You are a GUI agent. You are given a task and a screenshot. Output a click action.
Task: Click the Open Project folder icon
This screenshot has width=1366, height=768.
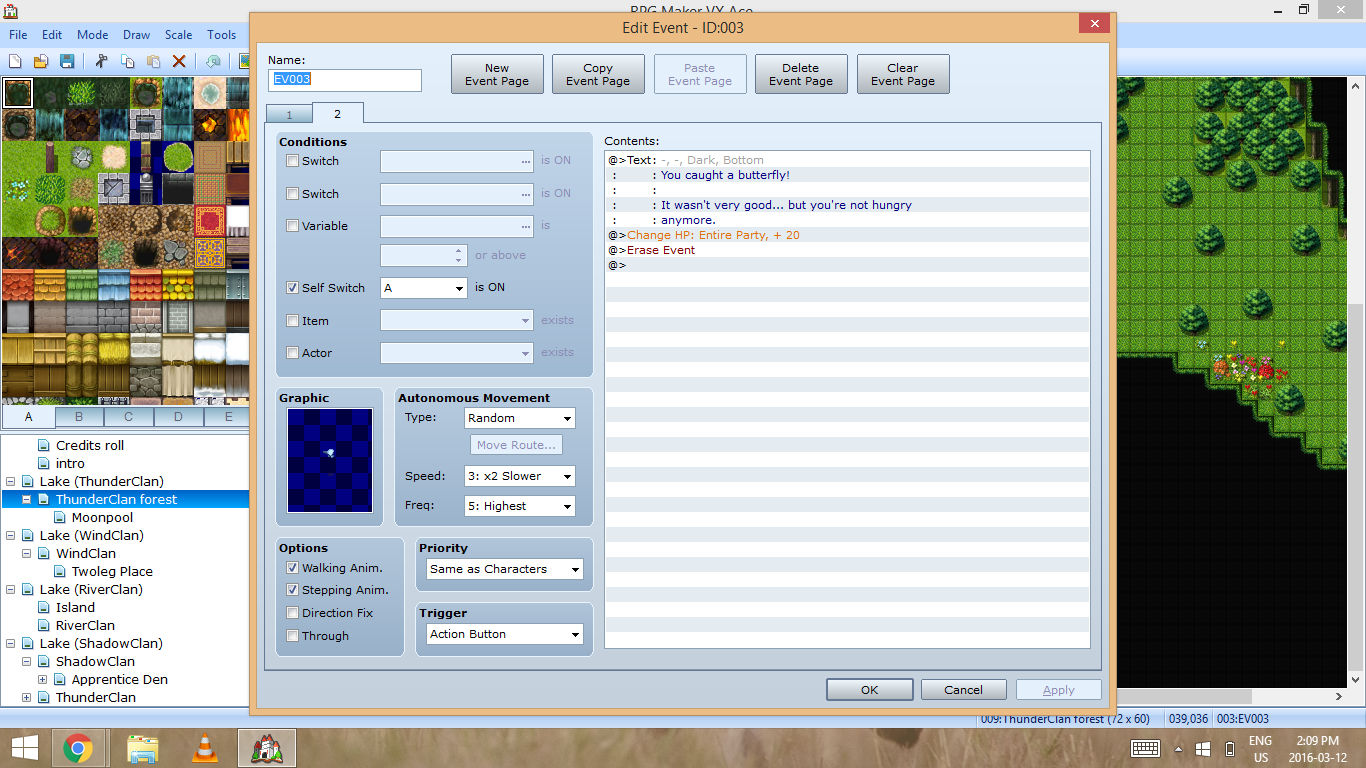42,61
